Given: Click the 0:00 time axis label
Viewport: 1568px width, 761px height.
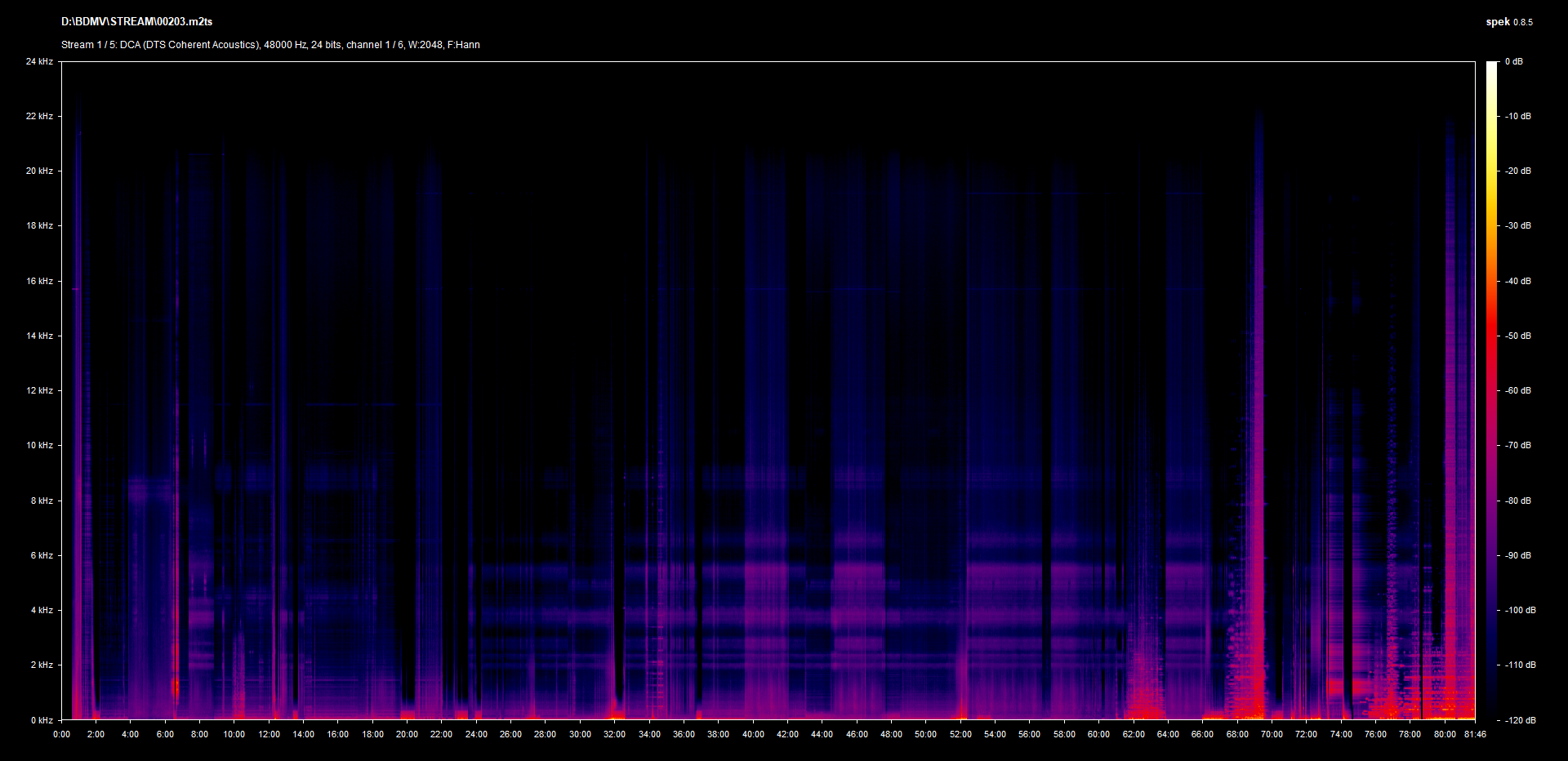Looking at the screenshot, I should [x=61, y=734].
